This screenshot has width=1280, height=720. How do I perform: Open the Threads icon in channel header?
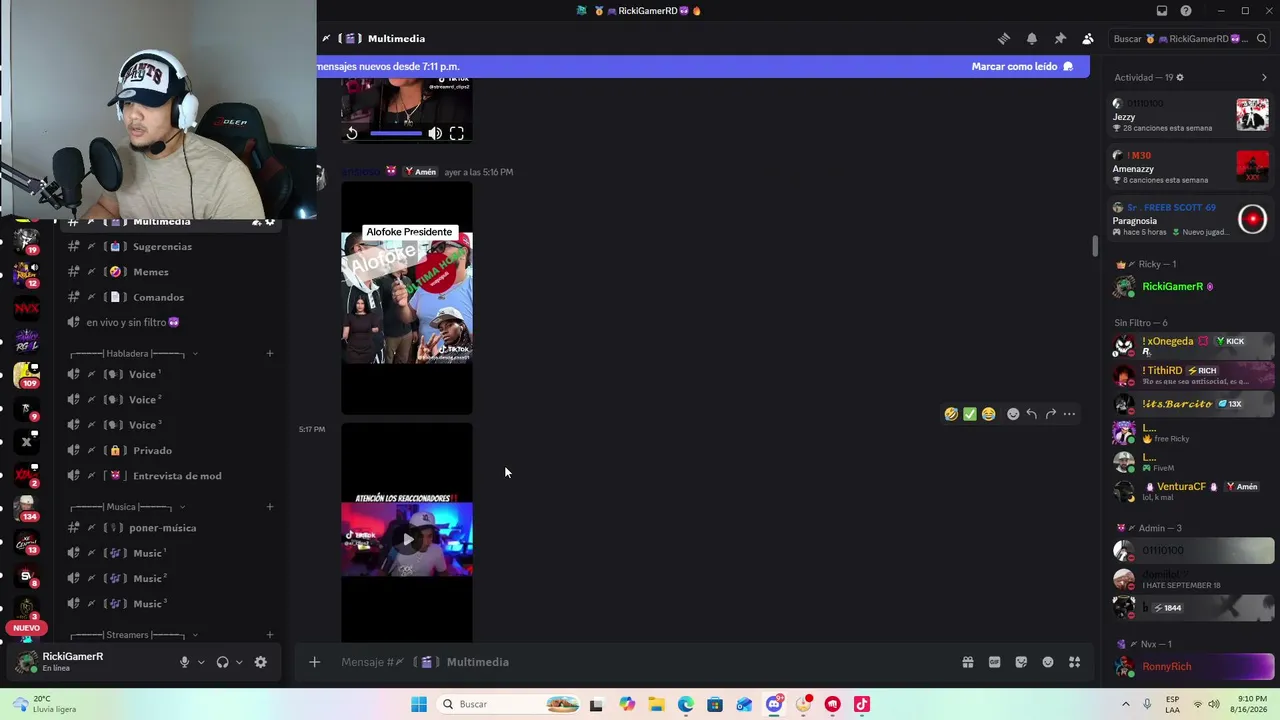(1004, 39)
